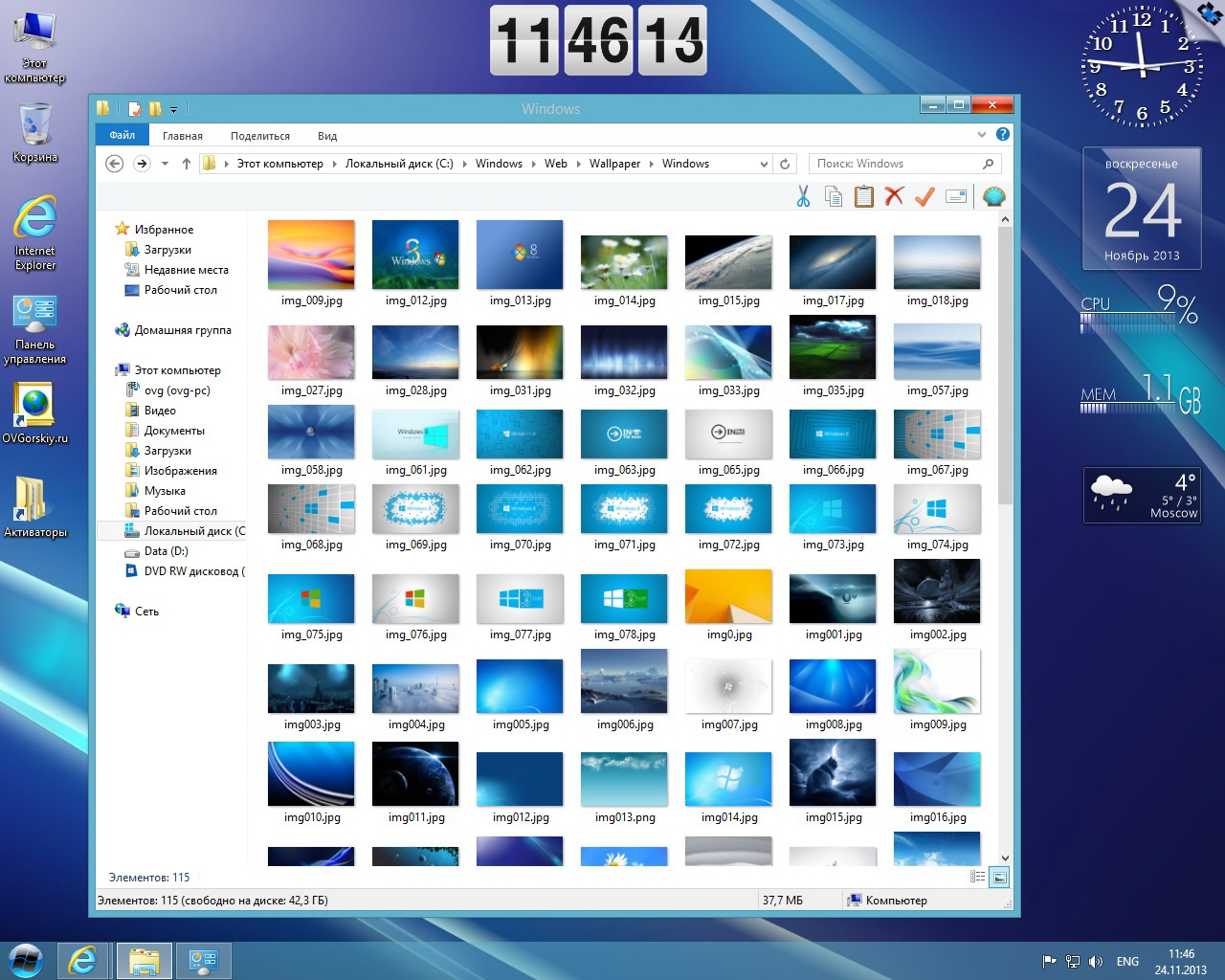Open the blue Help question mark
This screenshot has height=980, width=1225.
click(1002, 135)
